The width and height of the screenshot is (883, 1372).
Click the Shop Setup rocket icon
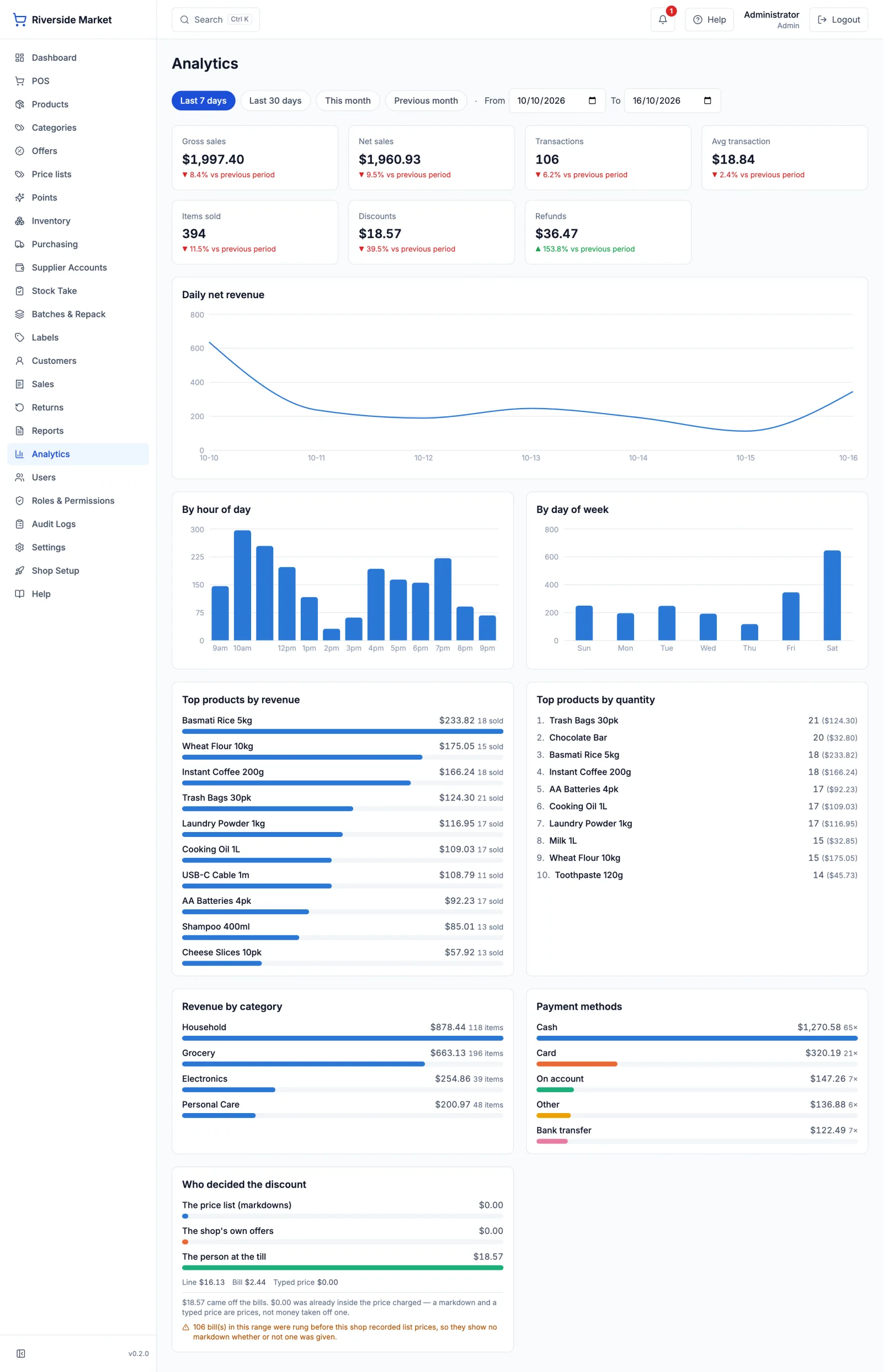point(19,571)
